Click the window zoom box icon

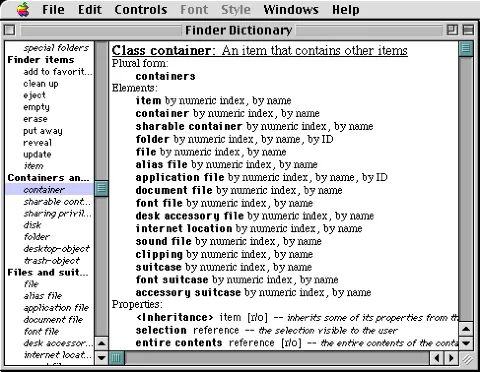452,30
